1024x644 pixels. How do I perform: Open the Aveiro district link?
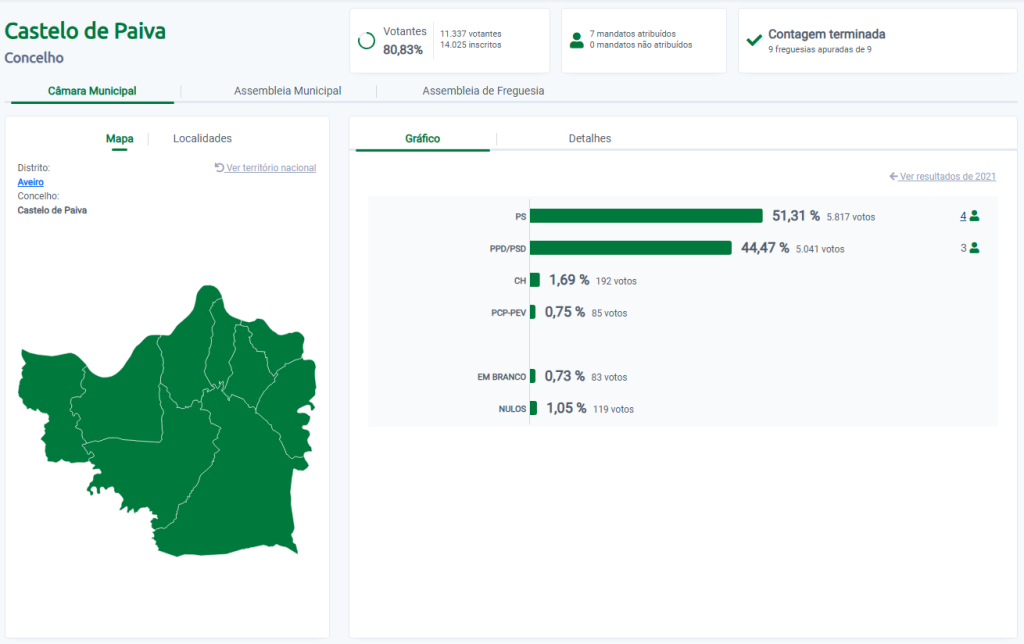click(30, 182)
